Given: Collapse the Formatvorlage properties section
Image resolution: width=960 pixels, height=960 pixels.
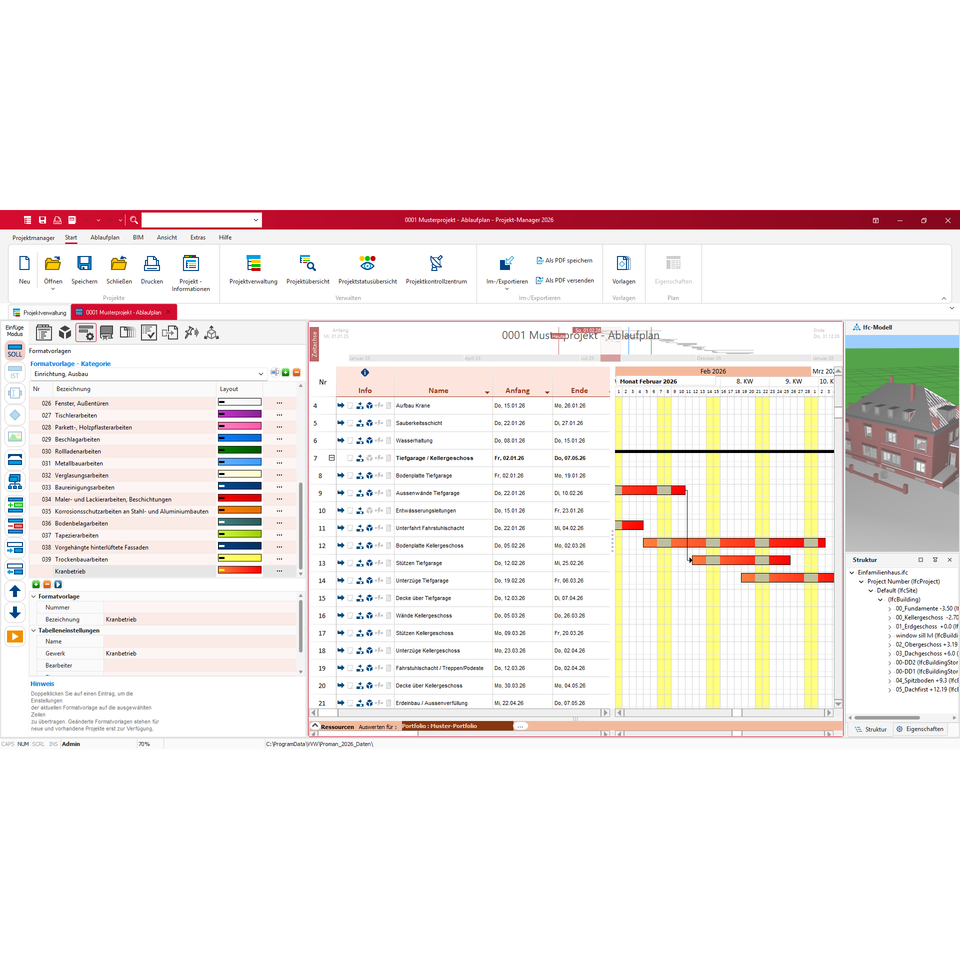Looking at the screenshot, I should tap(34, 596).
